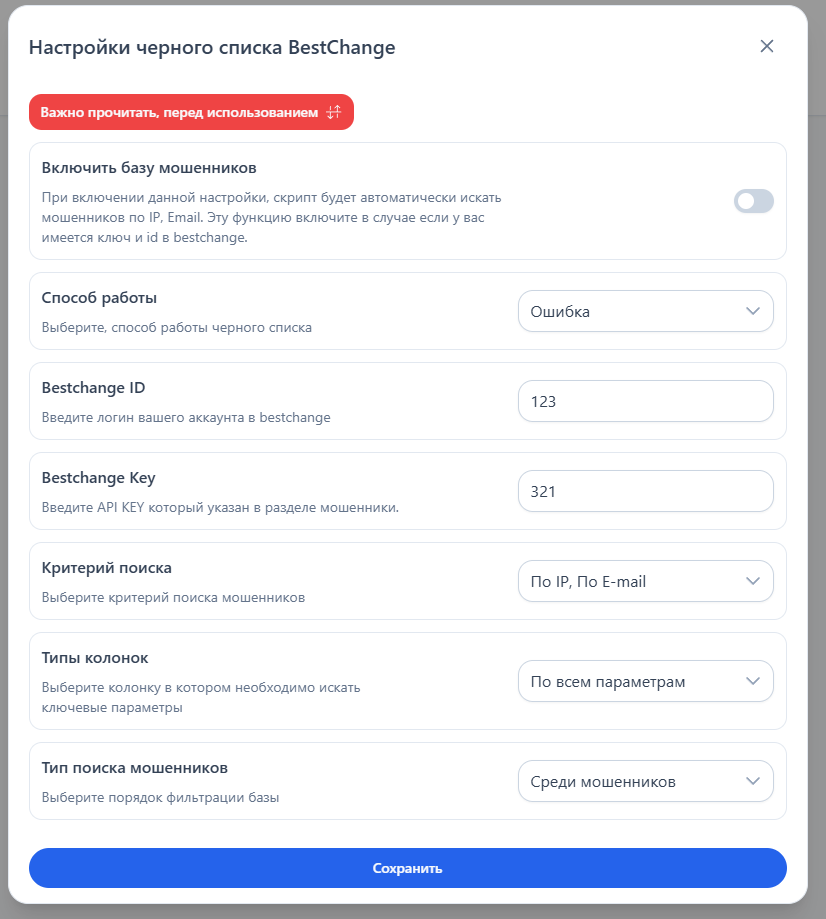Screen dimensions: 826x919
Task: Expand the "Среди мошенников" dropdown
Action: [645, 781]
